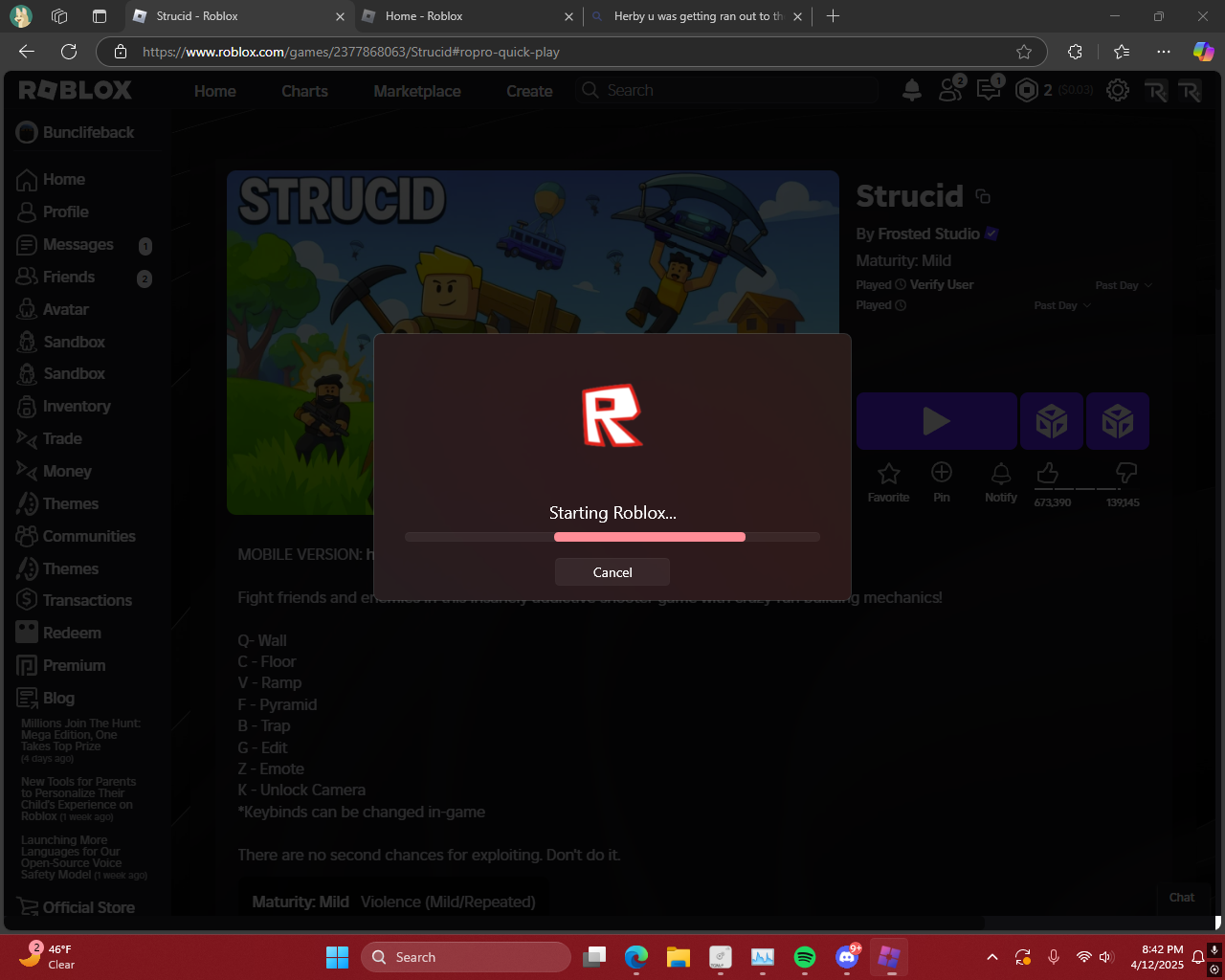This screenshot has width=1225, height=980.
Task: Open the Robux balance icon
Action: coord(1027,90)
